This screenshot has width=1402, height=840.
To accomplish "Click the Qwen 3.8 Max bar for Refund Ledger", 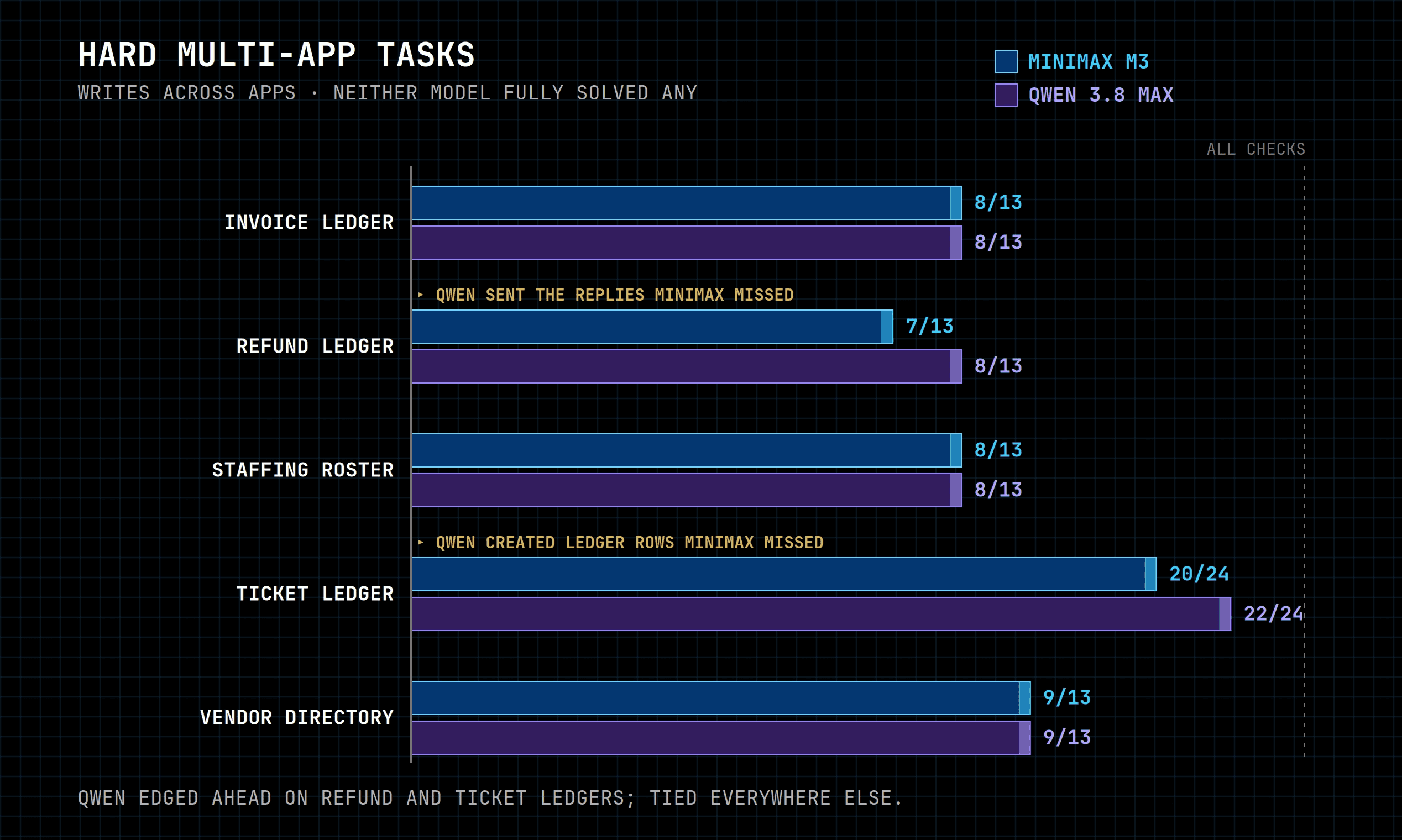I will coord(687,366).
